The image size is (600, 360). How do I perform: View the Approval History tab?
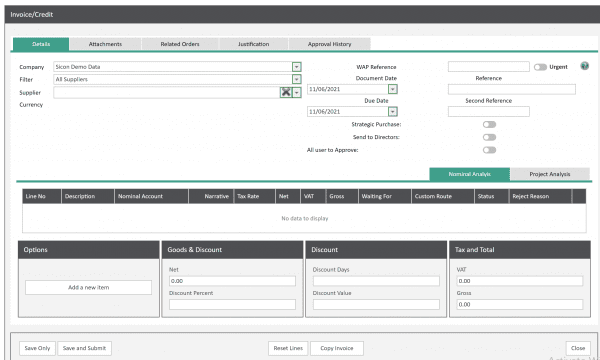(x=329, y=44)
